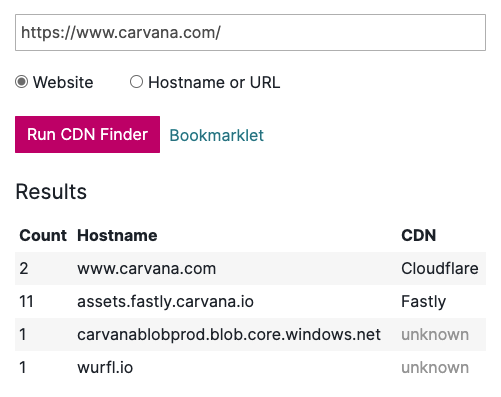
Task: Click the CDN column header
Action: (x=419, y=235)
